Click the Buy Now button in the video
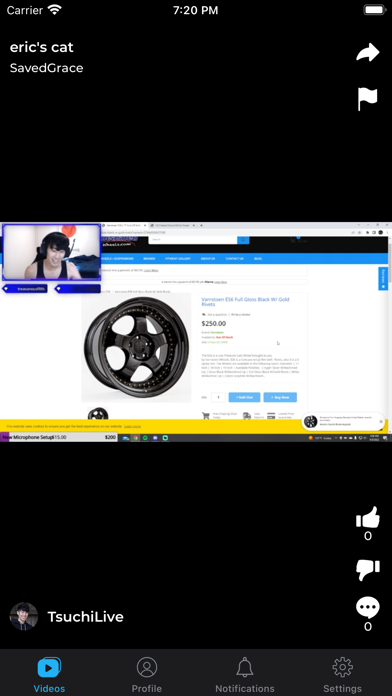Viewport: 392px width, 696px height. [280, 397]
